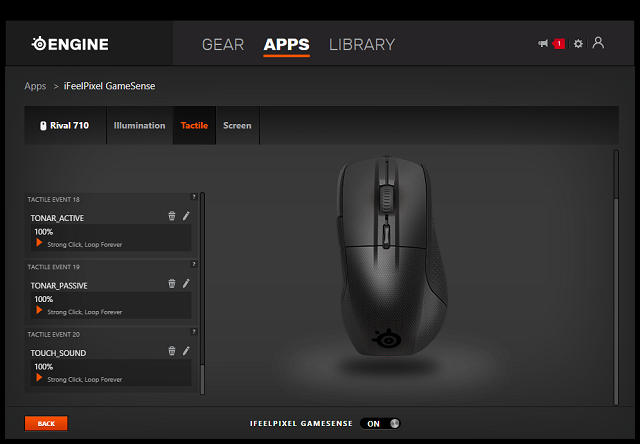The height and width of the screenshot is (444, 640).
Task: Delete the TONAR_PASSIVE tactile event
Action: click(172, 283)
